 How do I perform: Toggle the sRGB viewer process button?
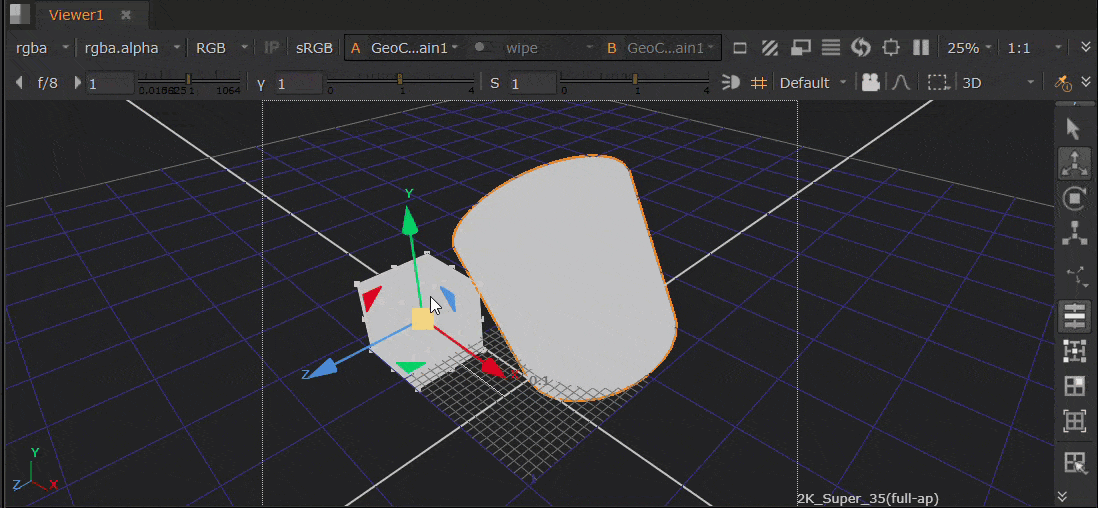pyautogui.click(x=314, y=47)
